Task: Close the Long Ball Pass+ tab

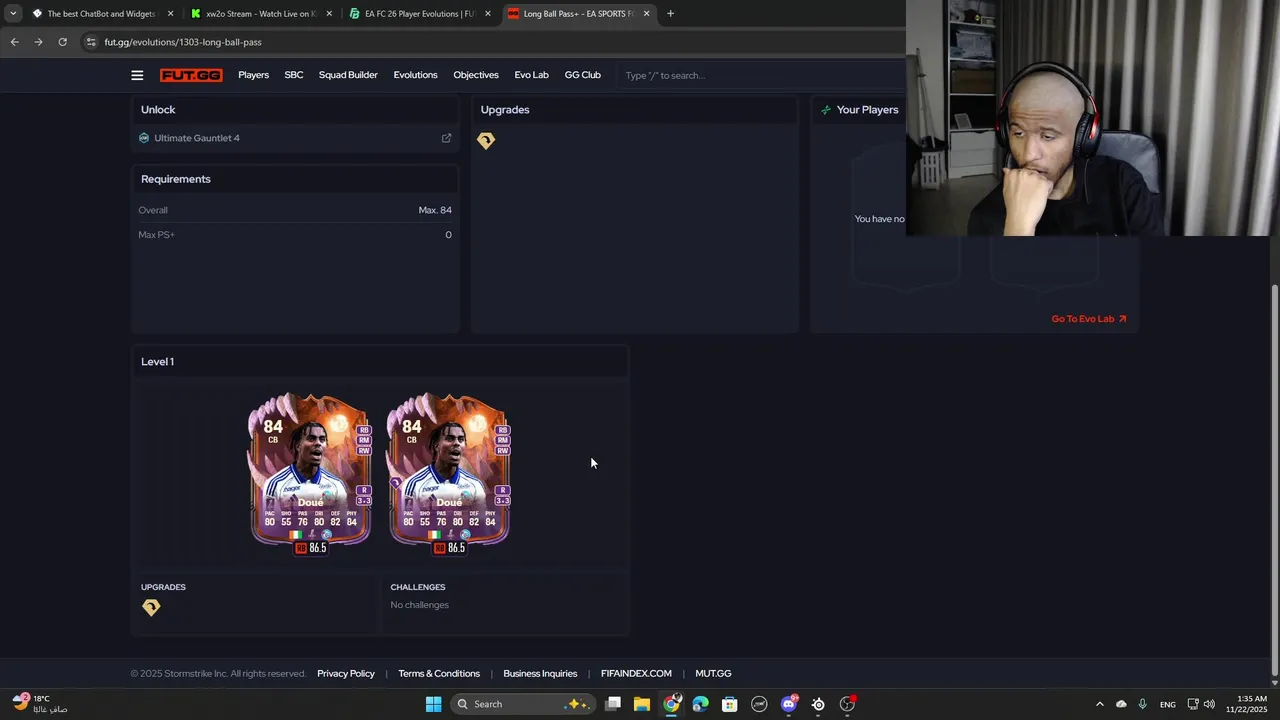Action: point(646,14)
